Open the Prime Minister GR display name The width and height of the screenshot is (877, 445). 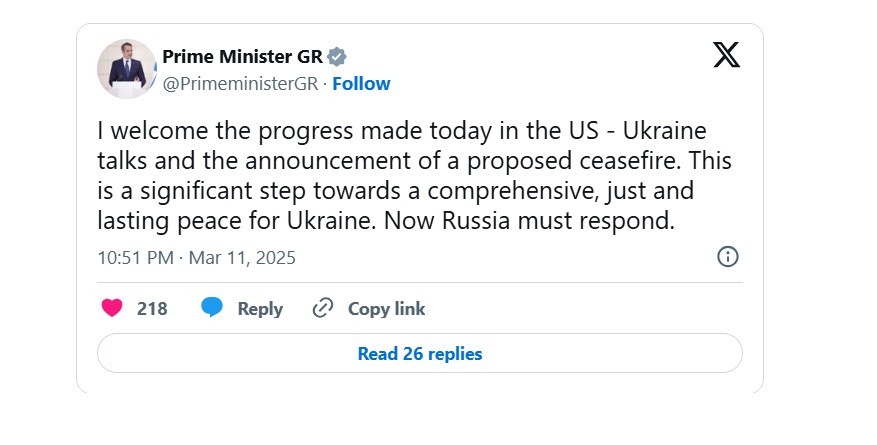coord(243,56)
